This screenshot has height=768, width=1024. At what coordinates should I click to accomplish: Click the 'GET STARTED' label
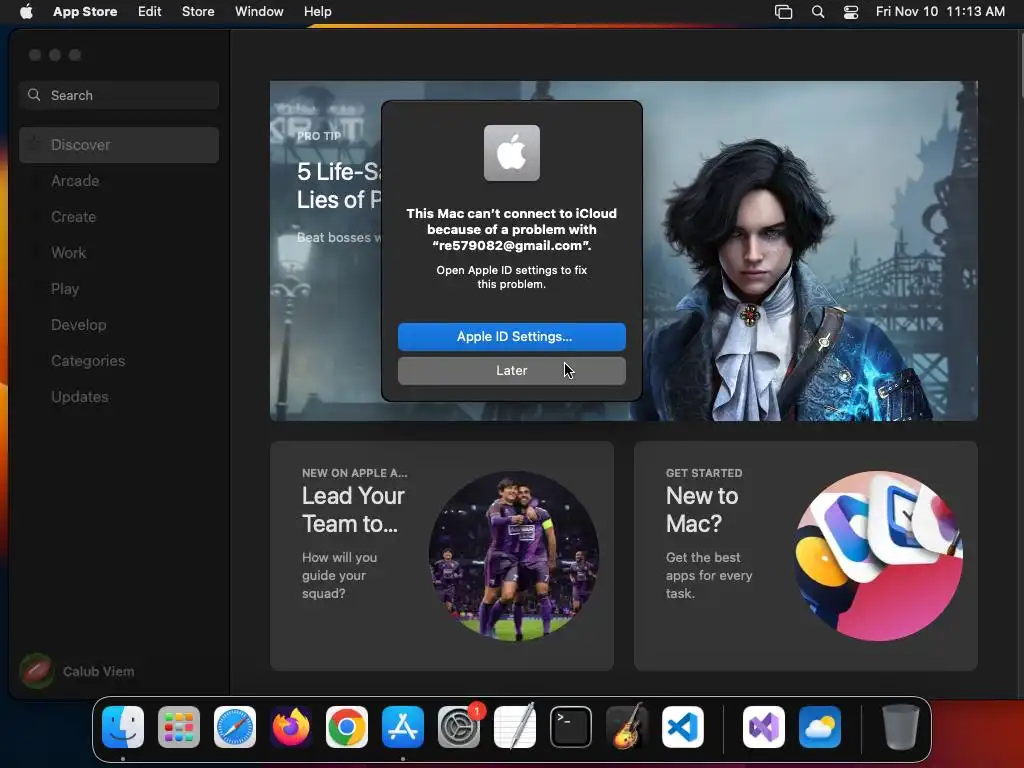(704, 473)
